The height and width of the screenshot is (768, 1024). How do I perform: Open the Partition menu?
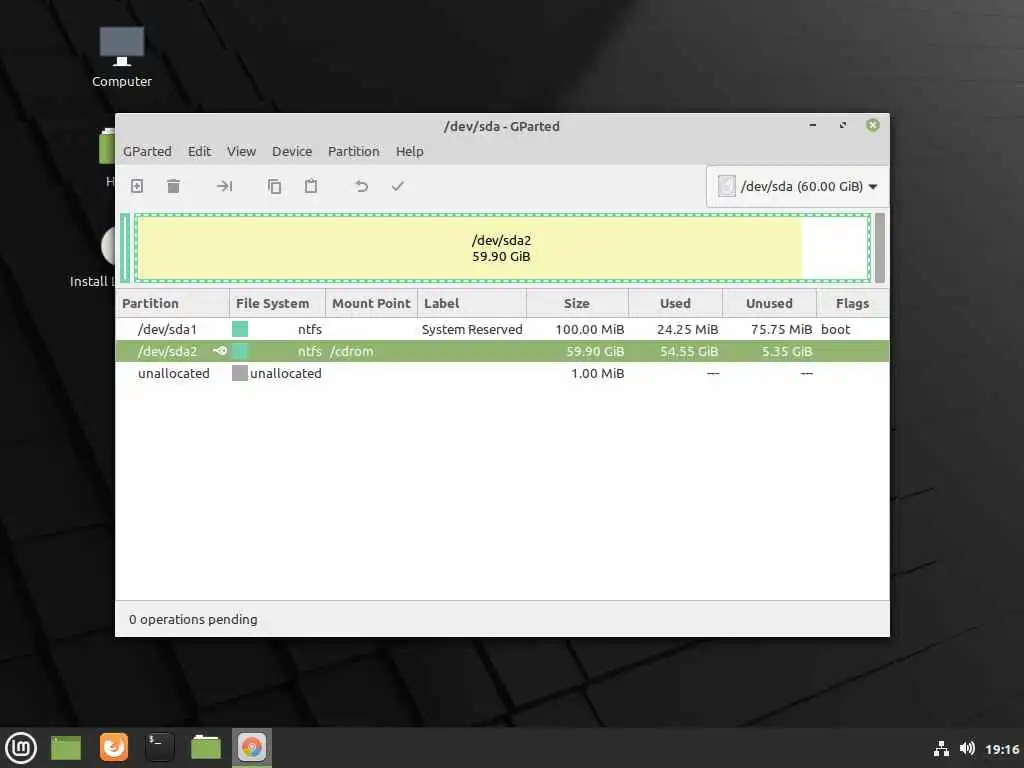tap(353, 151)
